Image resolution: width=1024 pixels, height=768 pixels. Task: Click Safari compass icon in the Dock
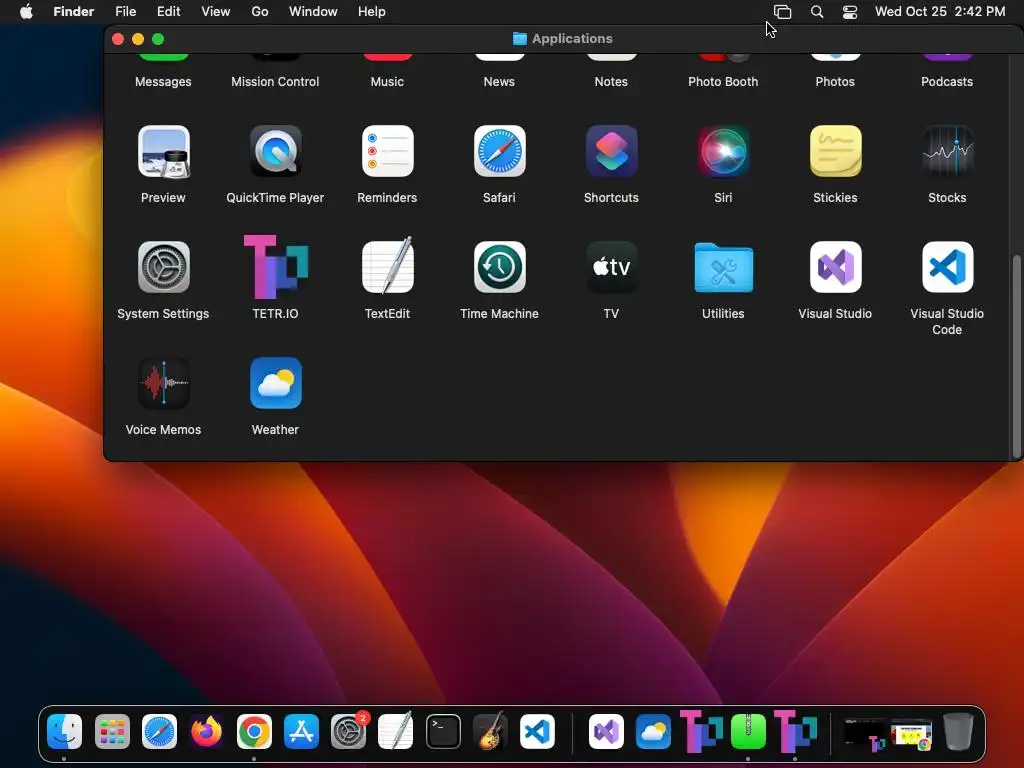coord(159,731)
